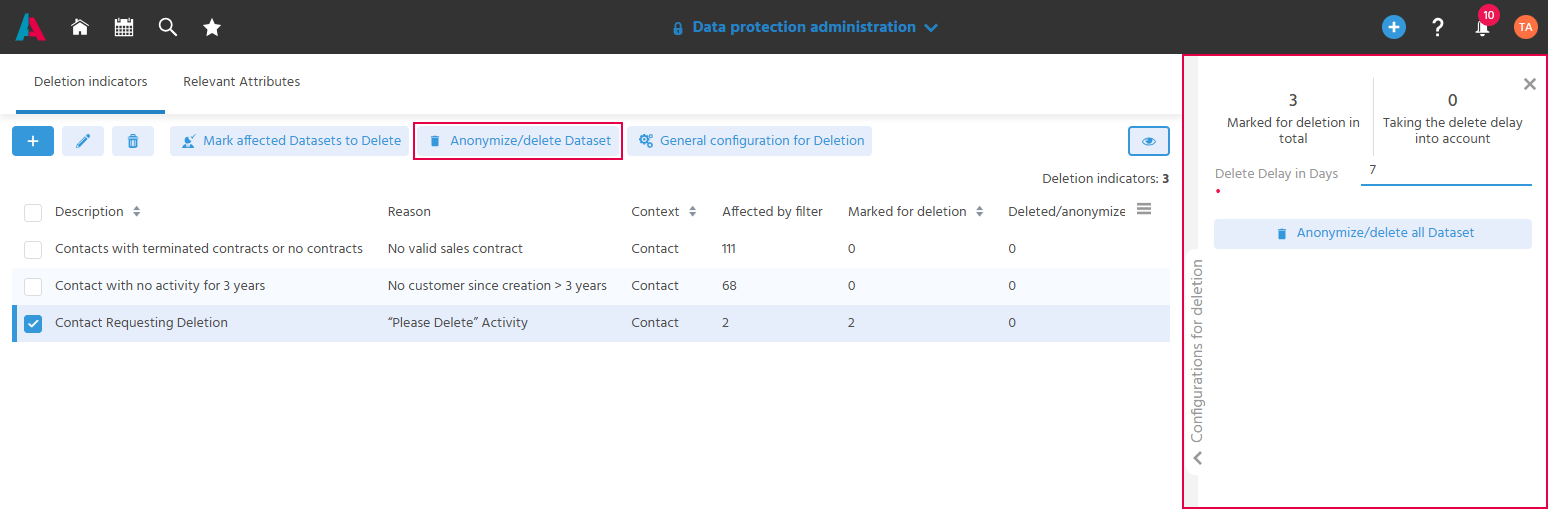Toggle the eye preview panel button
1548x509 pixels.
(x=1149, y=141)
